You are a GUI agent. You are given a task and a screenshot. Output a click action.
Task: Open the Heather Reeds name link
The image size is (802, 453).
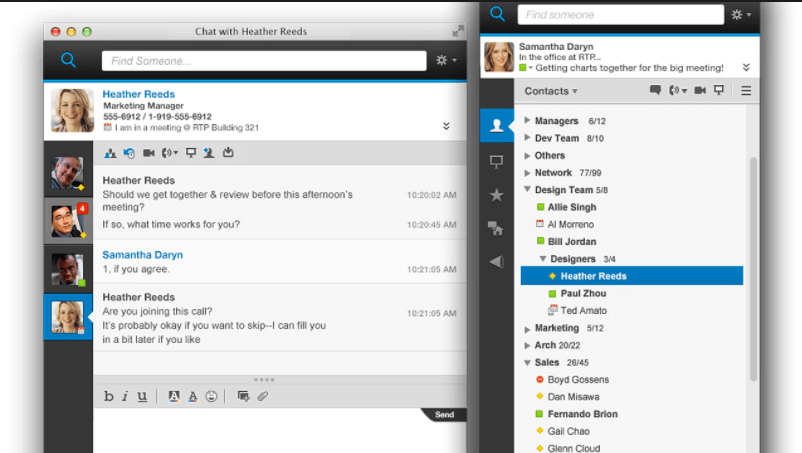click(139, 94)
